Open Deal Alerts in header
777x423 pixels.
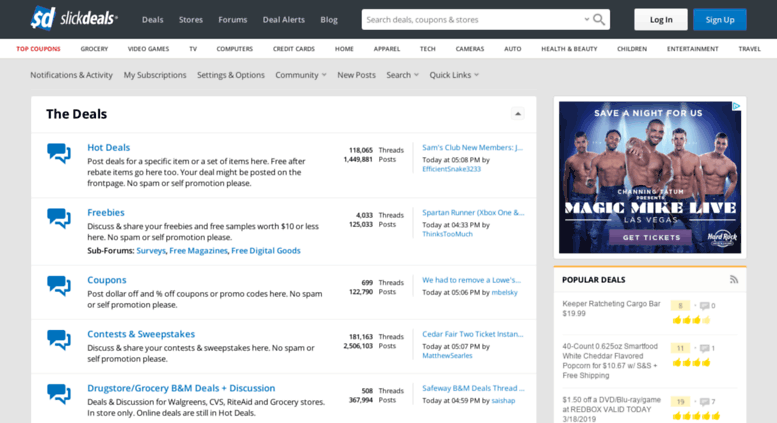284,20
